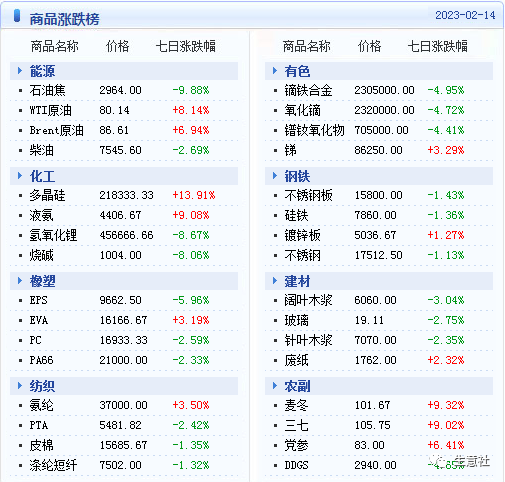Select the 多晶硅 commodity name
This screenshot has width=505, height=482.
[x=47, y=195]
